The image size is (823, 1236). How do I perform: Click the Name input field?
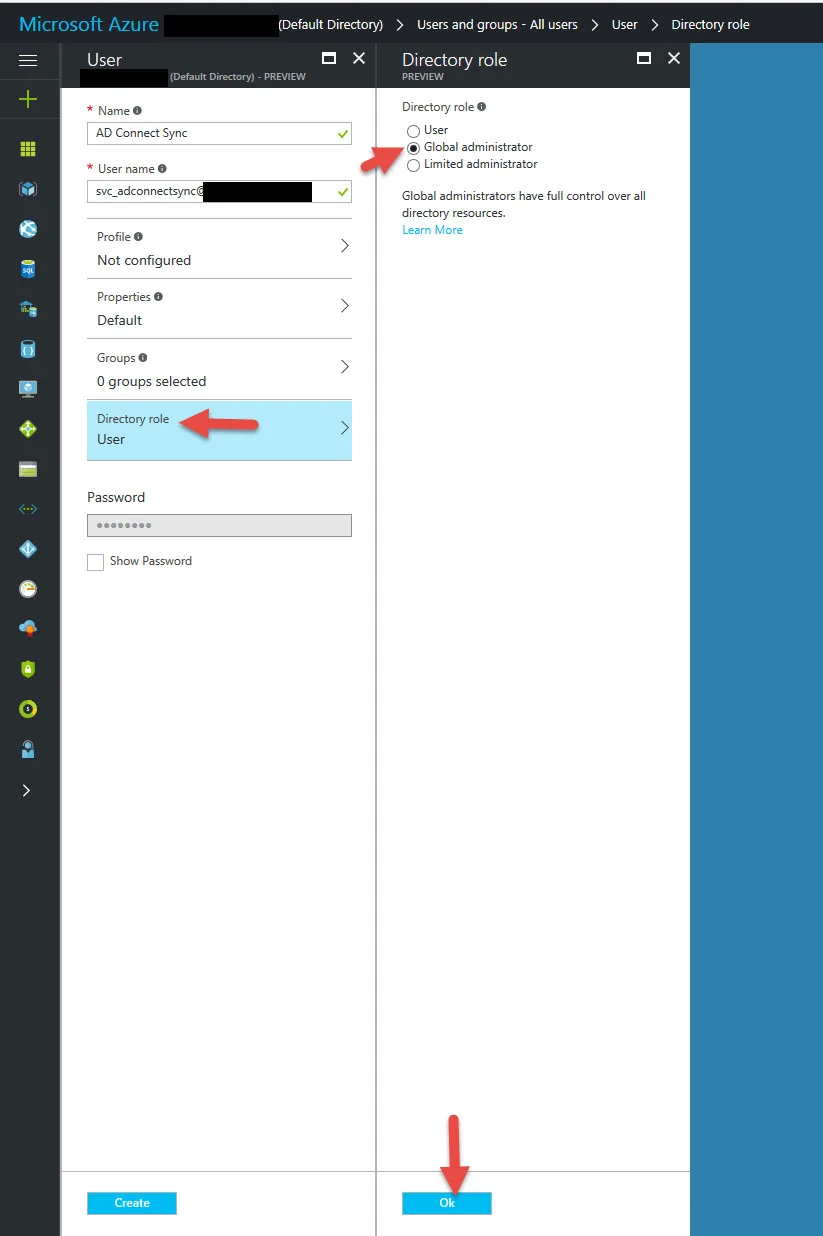pyautogui.click(x=219, y=133)
